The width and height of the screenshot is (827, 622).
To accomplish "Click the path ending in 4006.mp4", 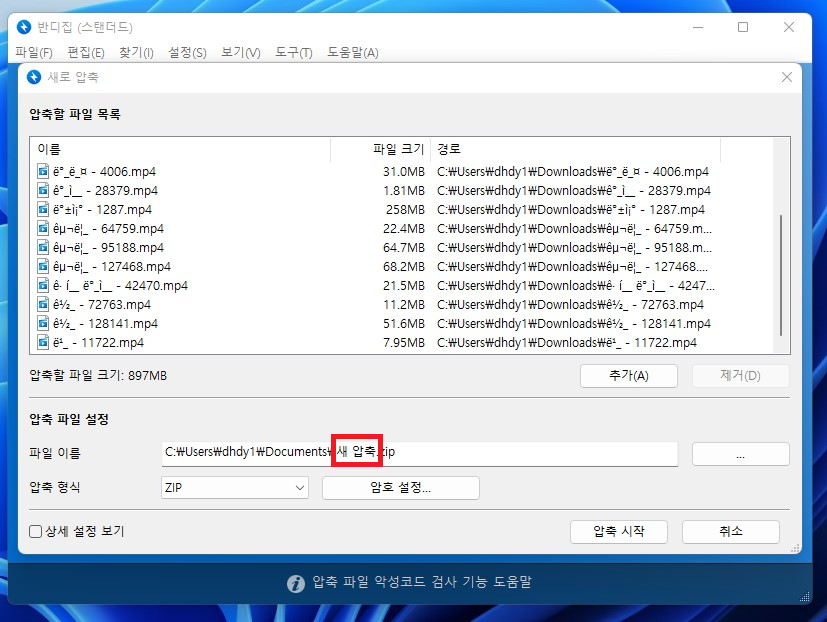I will pyautogui.click(x=573, y=171).
